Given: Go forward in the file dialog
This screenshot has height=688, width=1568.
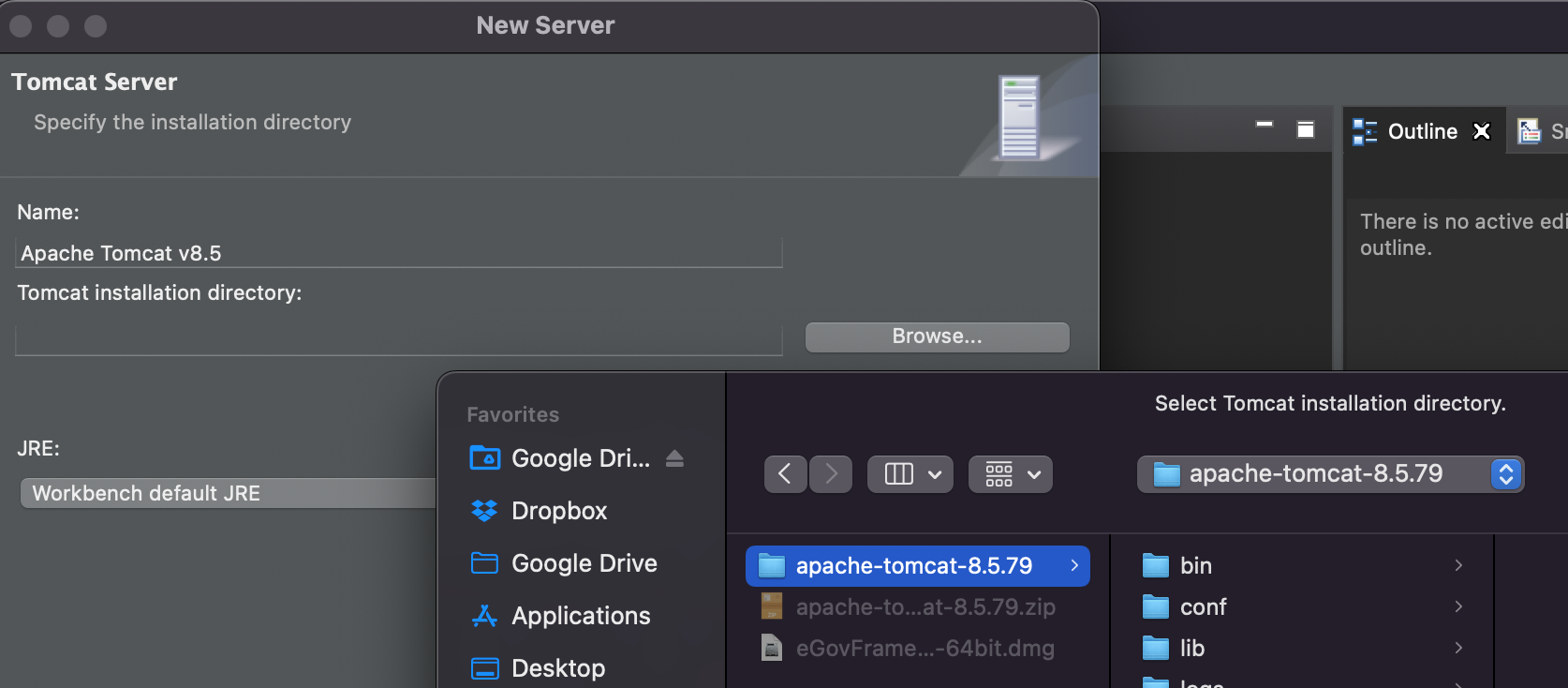Looking at the screenshot, I should (x=831, y=474).
